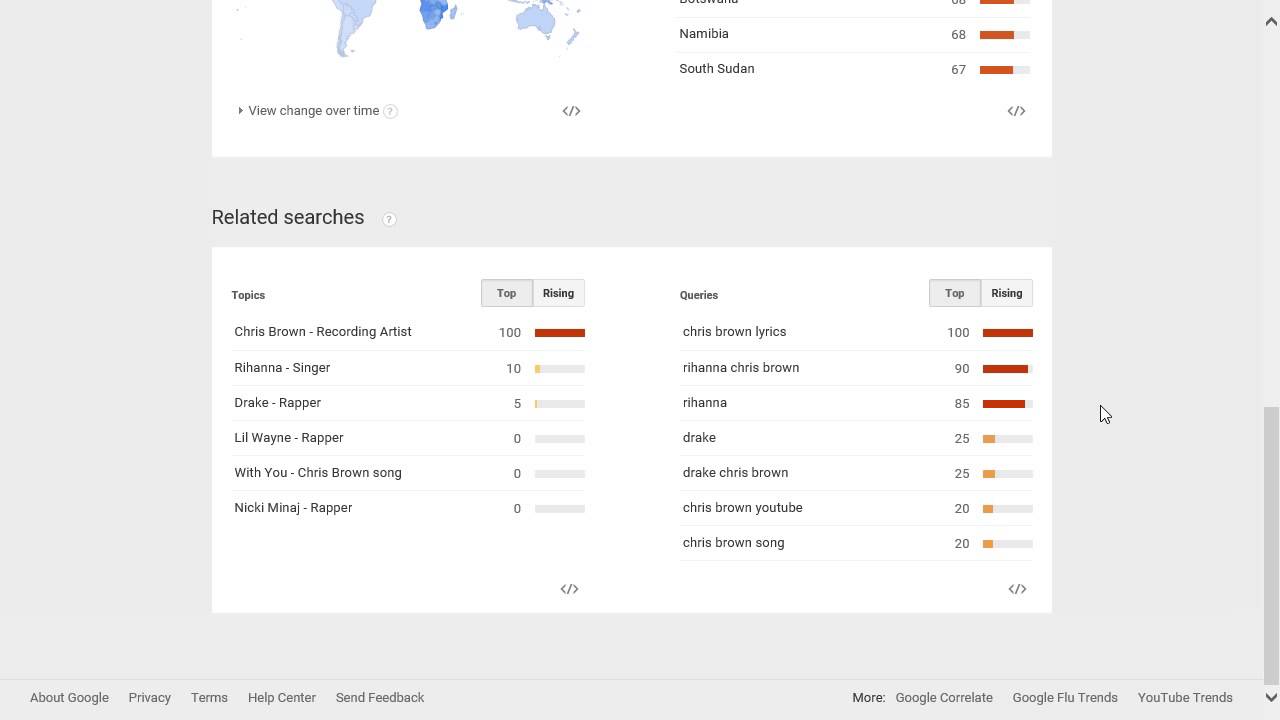Select Top tab in Queries panel
Image resolution: width=1280 pixels, height=720 pixels.
954,293
